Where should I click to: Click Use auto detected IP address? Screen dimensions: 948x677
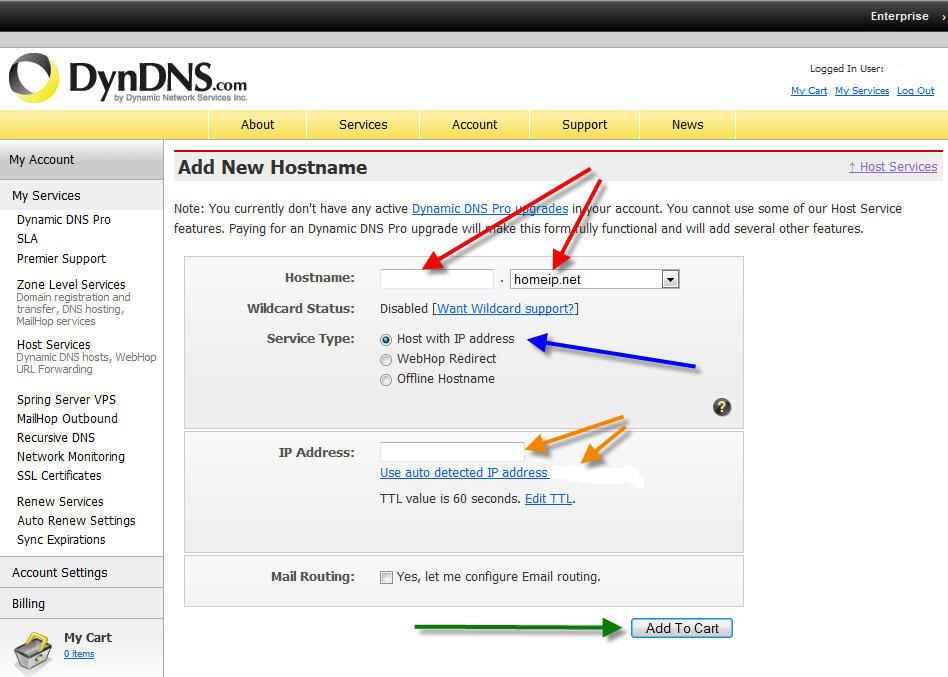pos(464,472)
